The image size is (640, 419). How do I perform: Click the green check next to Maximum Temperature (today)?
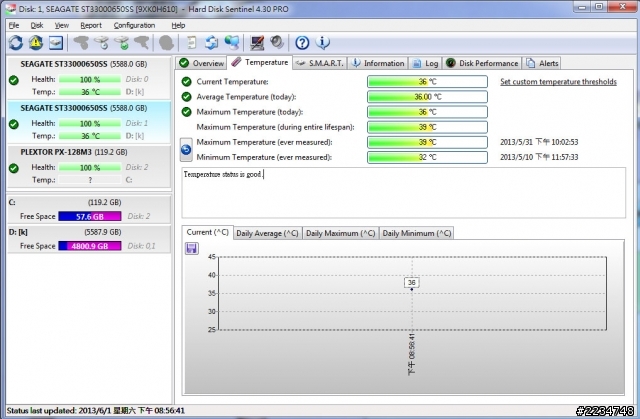(187, 112)
